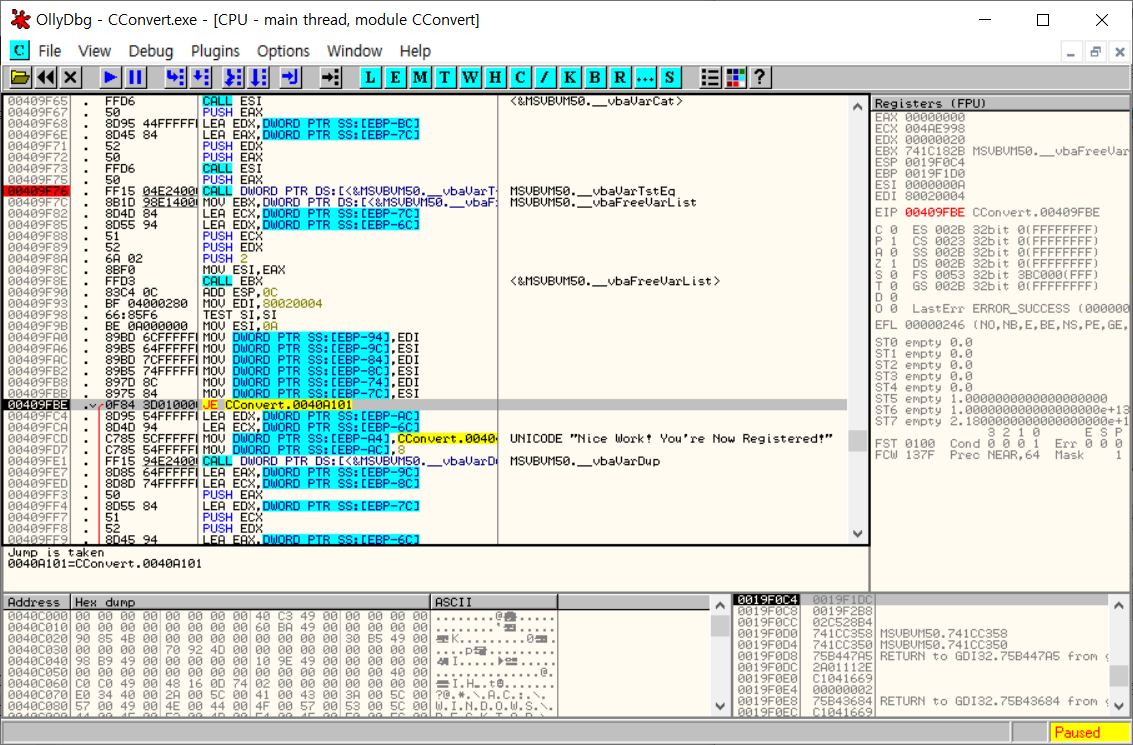
Task: Show Executable modules with the E icon
Action: [395, 77]
